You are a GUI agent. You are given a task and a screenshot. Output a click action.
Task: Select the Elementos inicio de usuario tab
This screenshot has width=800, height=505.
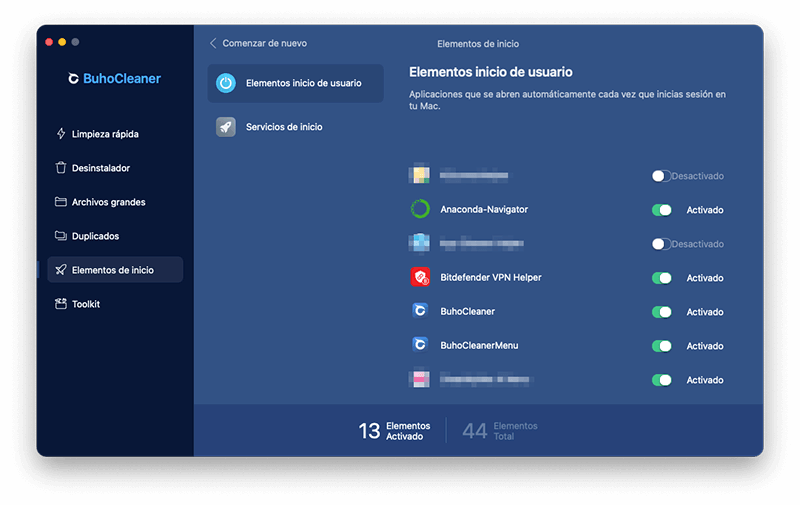pos(295,83)
